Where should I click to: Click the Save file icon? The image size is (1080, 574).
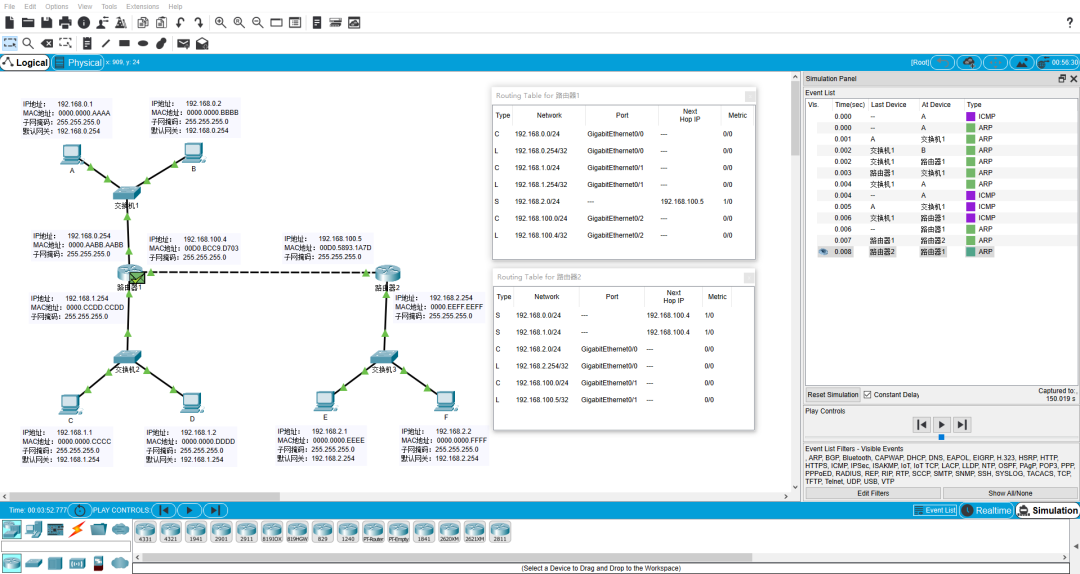tap(47, 22)
